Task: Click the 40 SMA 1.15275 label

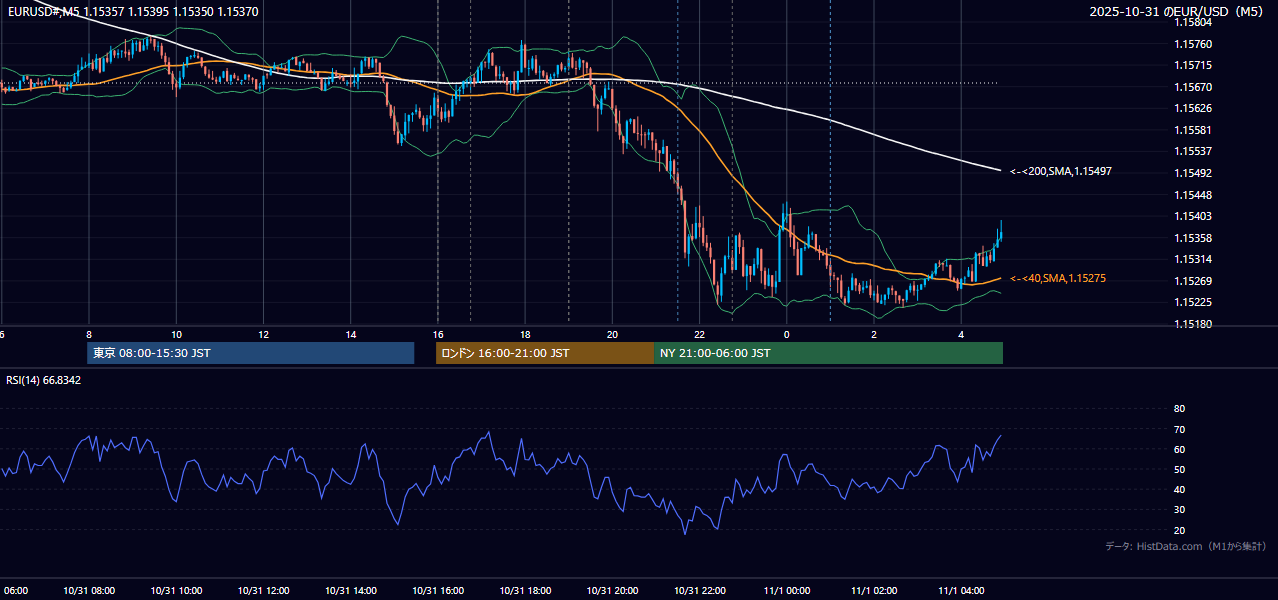Action: [x=1058, y=278]
